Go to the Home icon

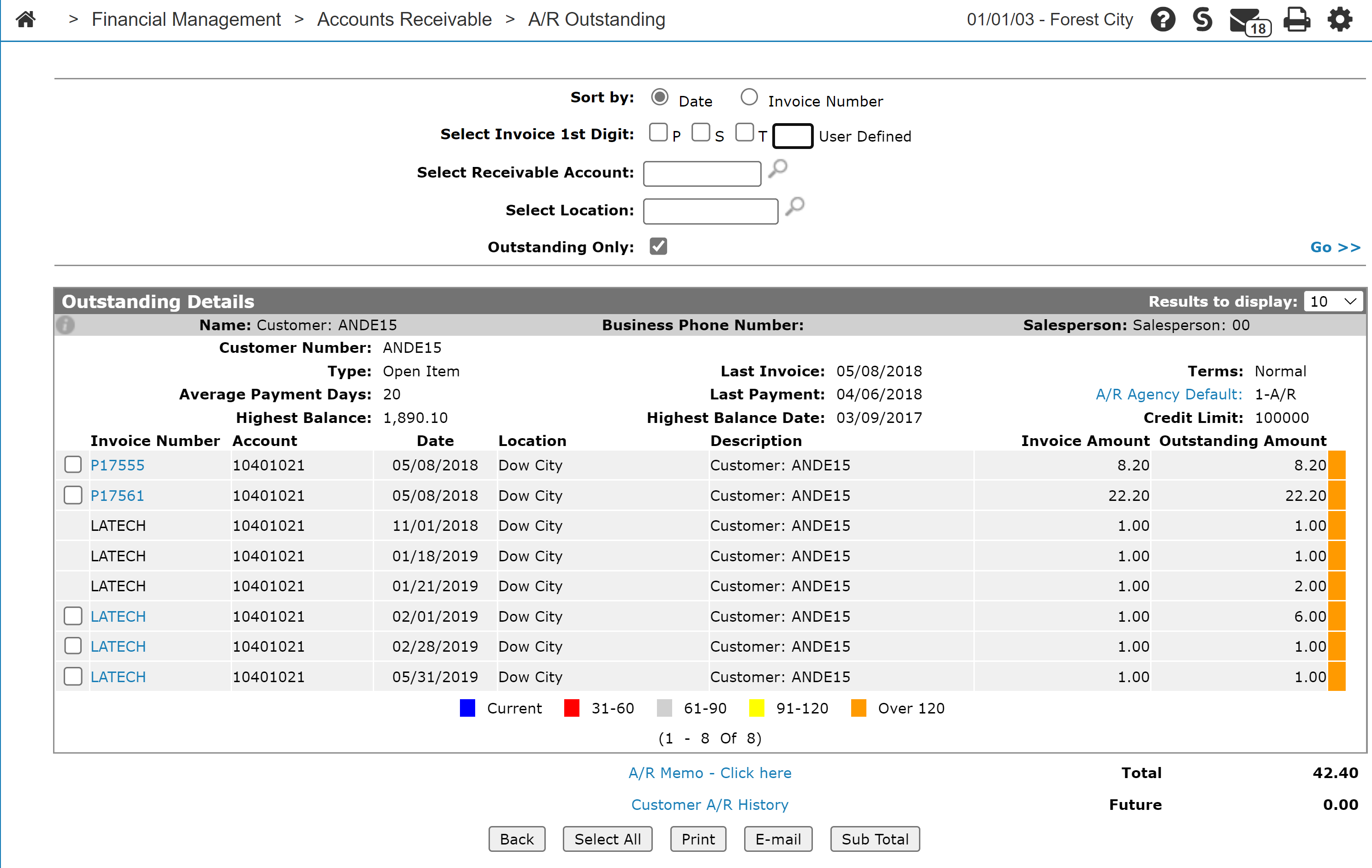click(26, 19)
